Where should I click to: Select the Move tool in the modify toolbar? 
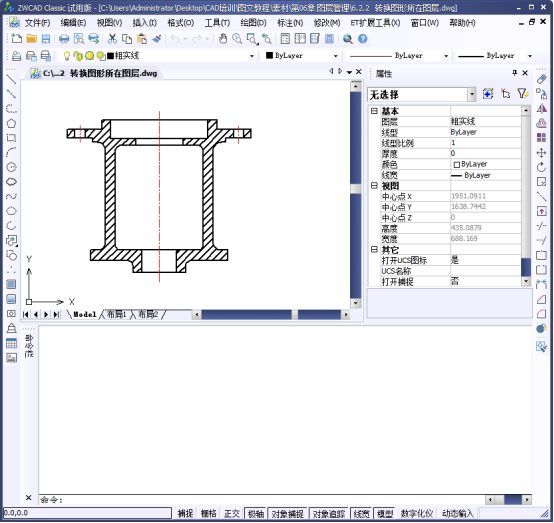541,153
